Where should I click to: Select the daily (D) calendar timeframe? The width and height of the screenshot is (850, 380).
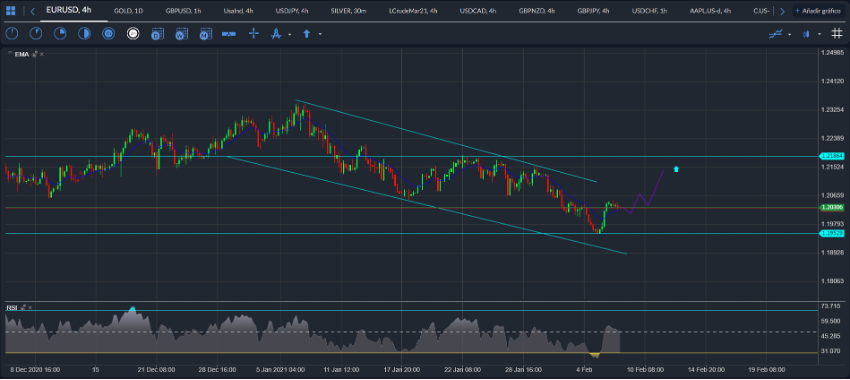point(157,34)
